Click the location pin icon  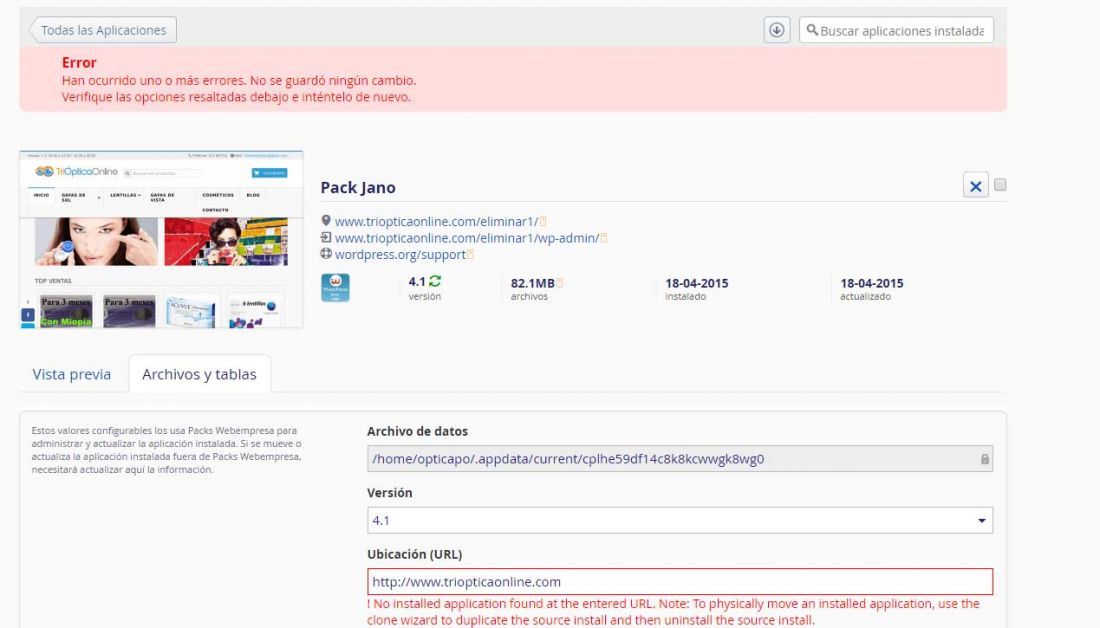pos(326,221)
